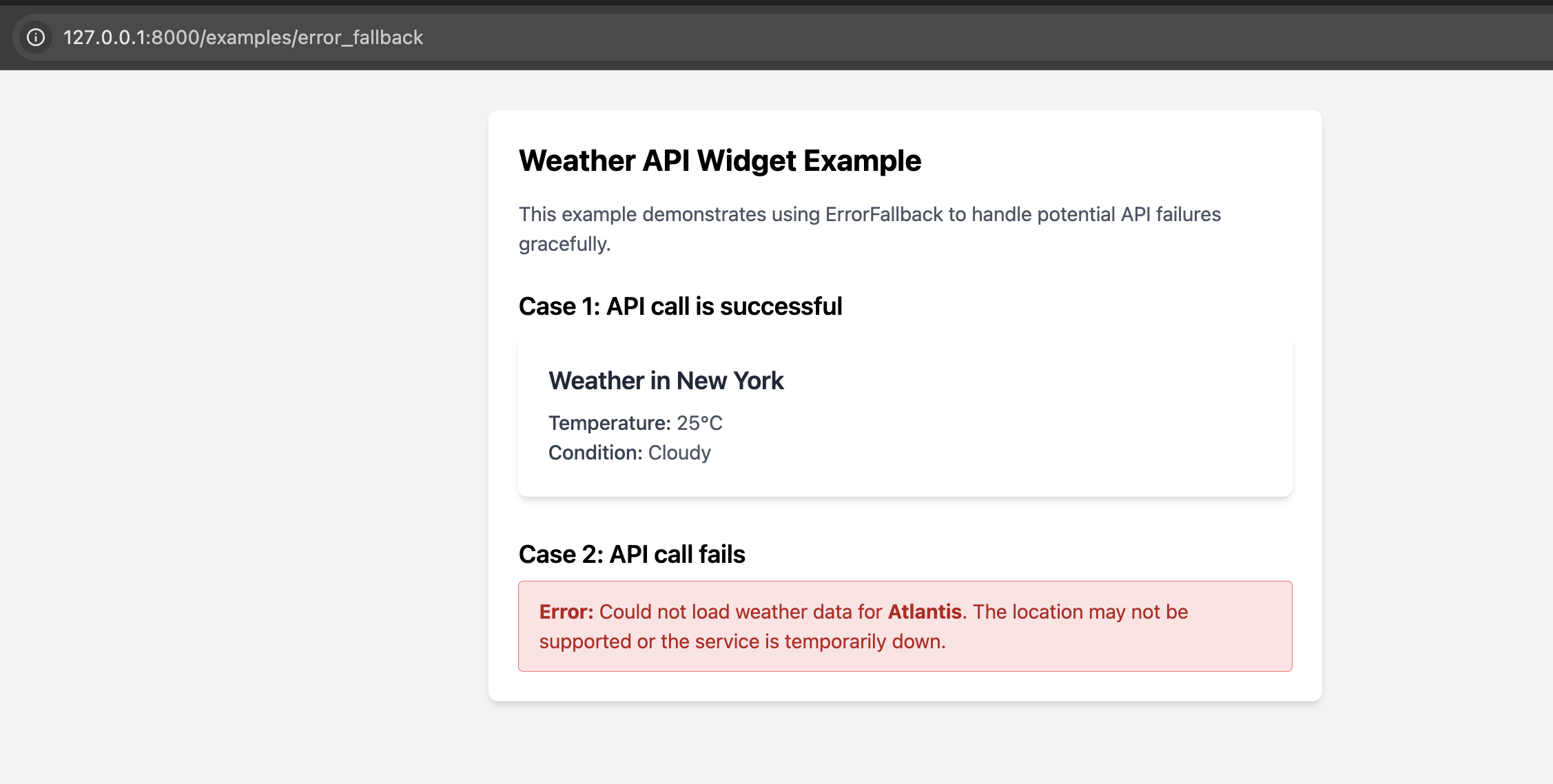Click the site info icon in address bar

tap(36, 37)
